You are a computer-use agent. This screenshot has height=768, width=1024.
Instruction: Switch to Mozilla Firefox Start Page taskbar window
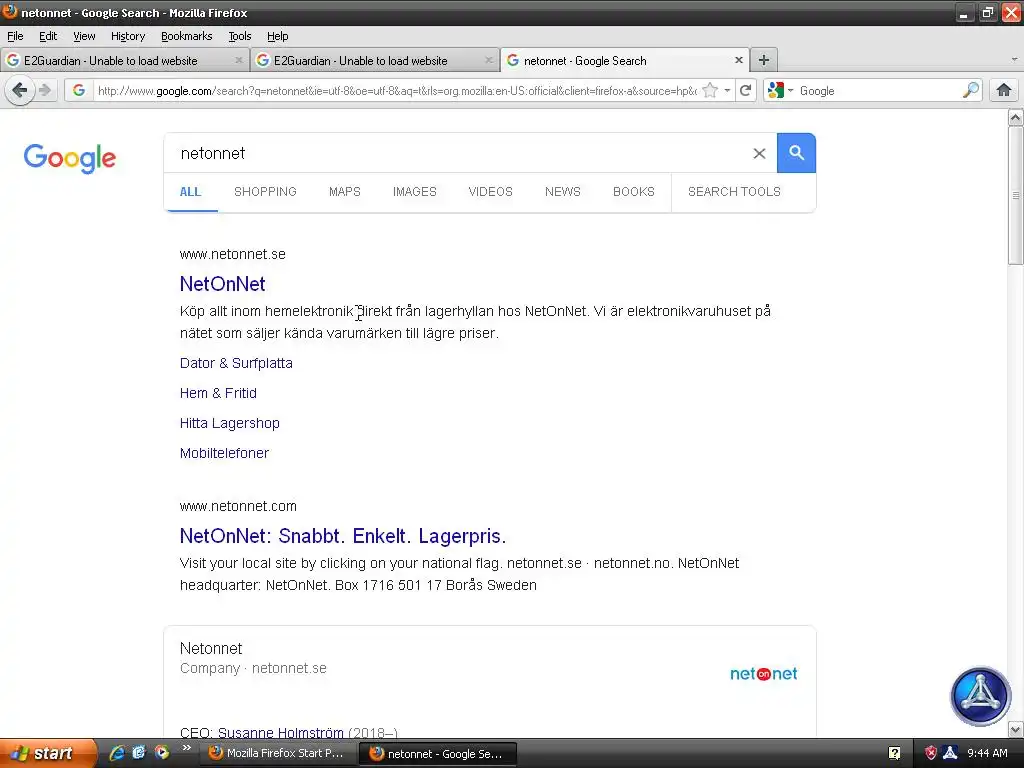coord(278,754)
